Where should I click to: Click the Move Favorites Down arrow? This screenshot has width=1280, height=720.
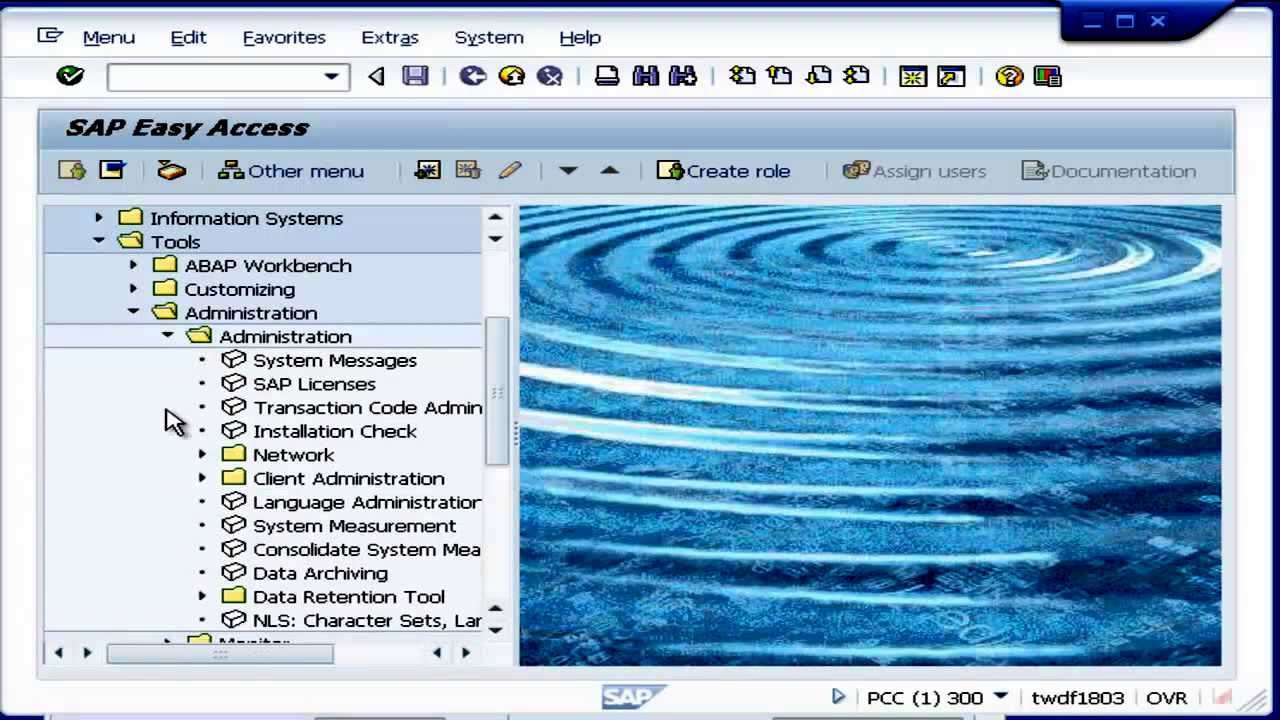click(568, 171)
